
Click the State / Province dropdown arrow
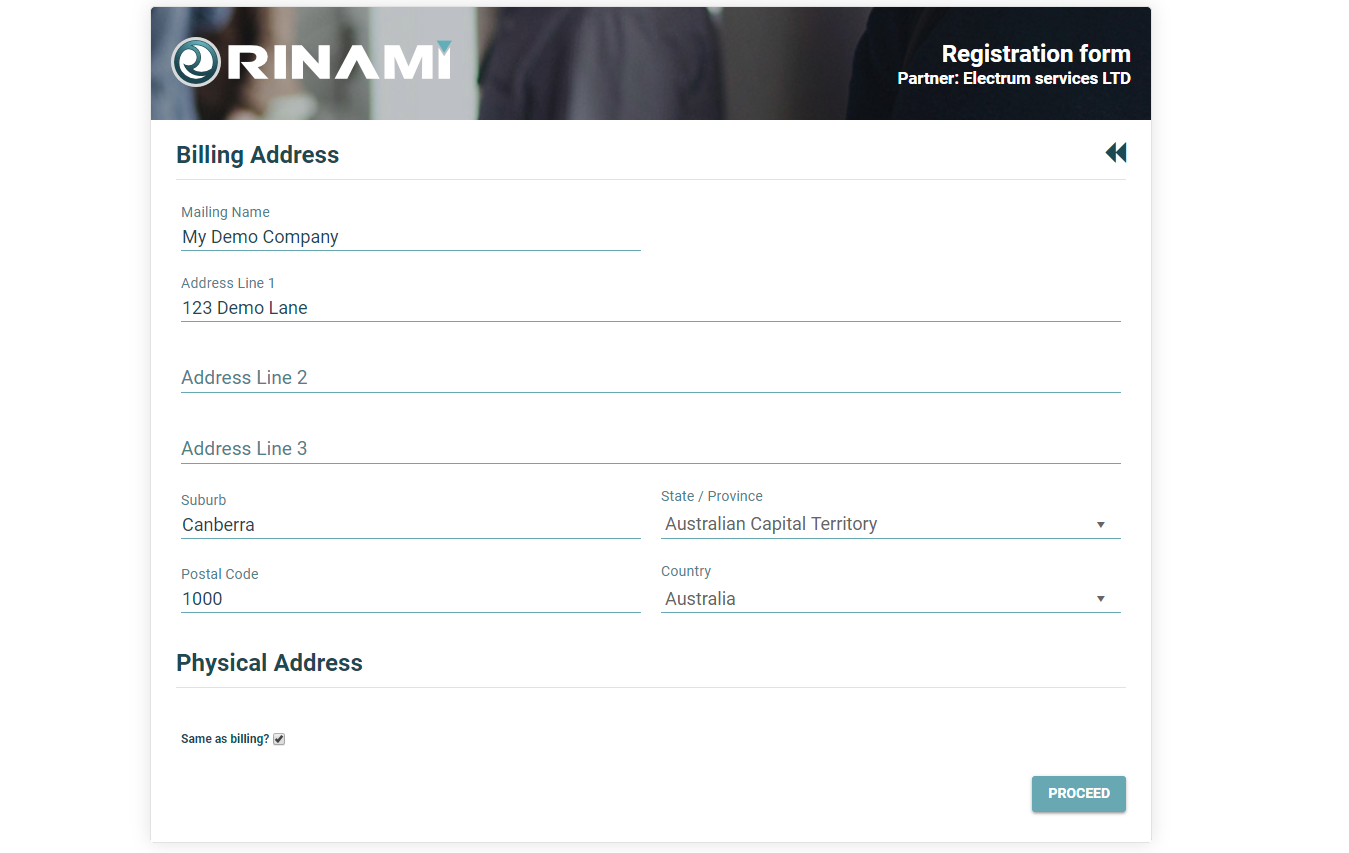click(1100, 525)
